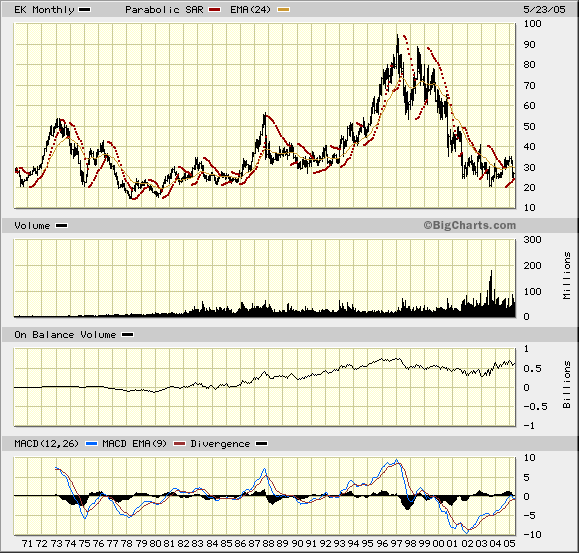Viewport: 579px width, 553px height.
Task: Click the 300 volume axis label
Action: pyautogui.click(x=532, y=240)
